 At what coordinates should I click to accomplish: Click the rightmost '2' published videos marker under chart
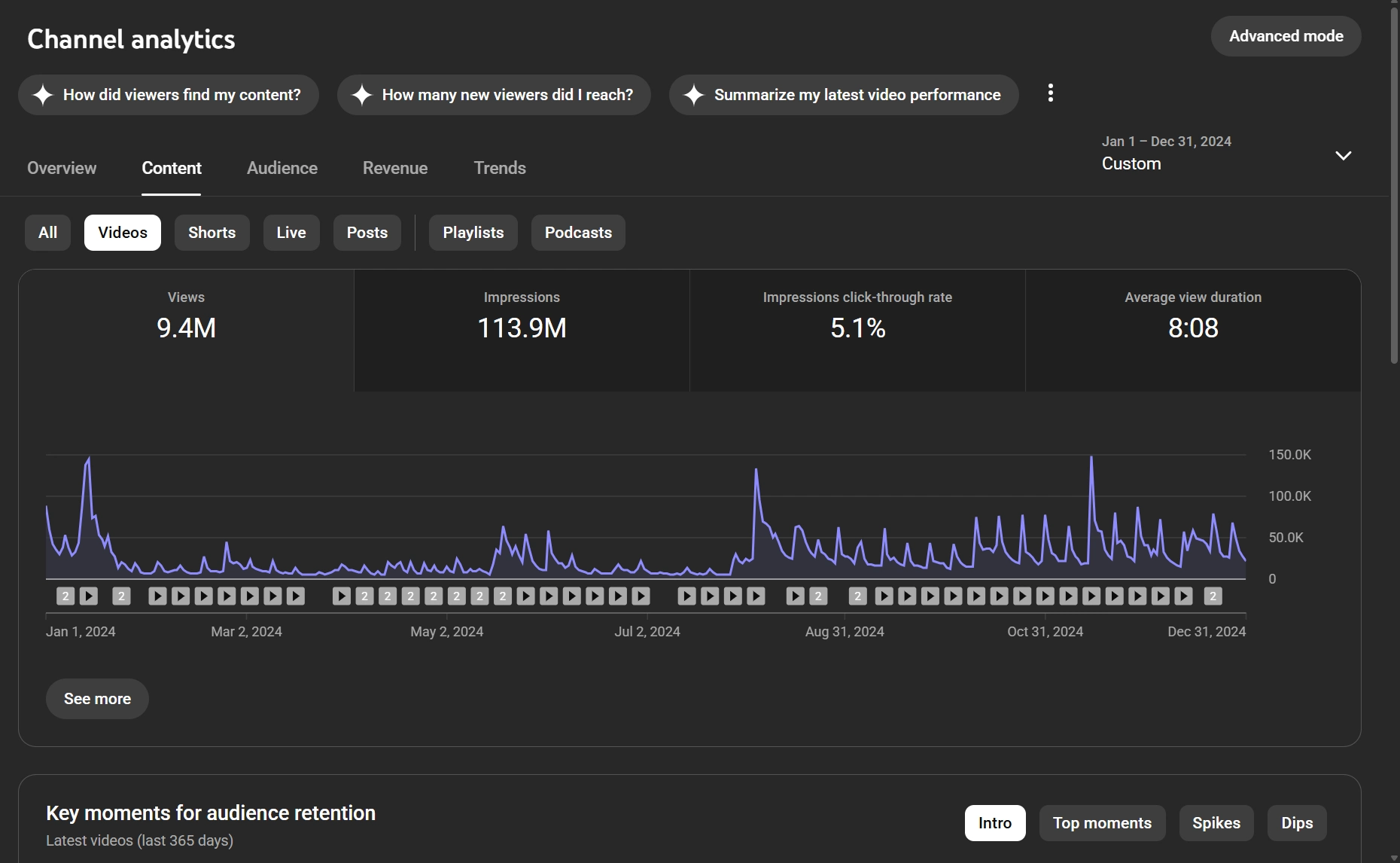pyautogui.click(x=1213, y=596)
